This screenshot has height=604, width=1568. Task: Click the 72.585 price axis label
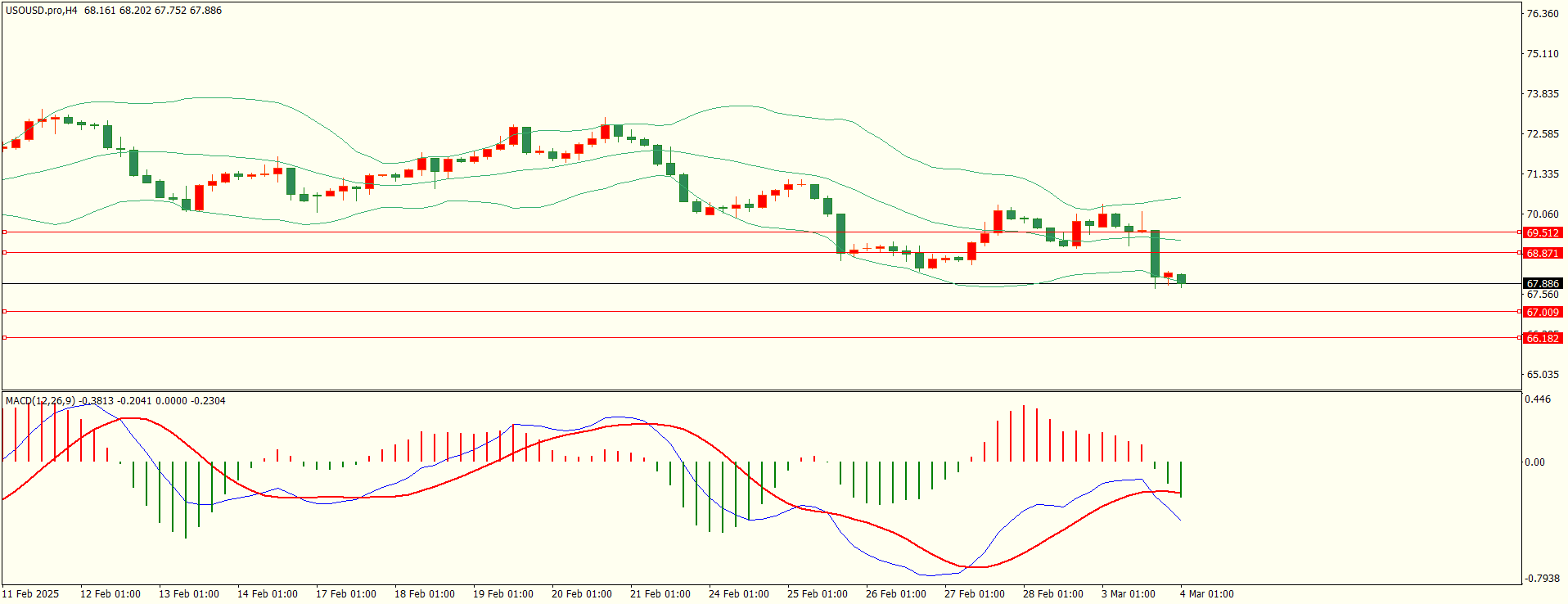[x=1543, y=134]
